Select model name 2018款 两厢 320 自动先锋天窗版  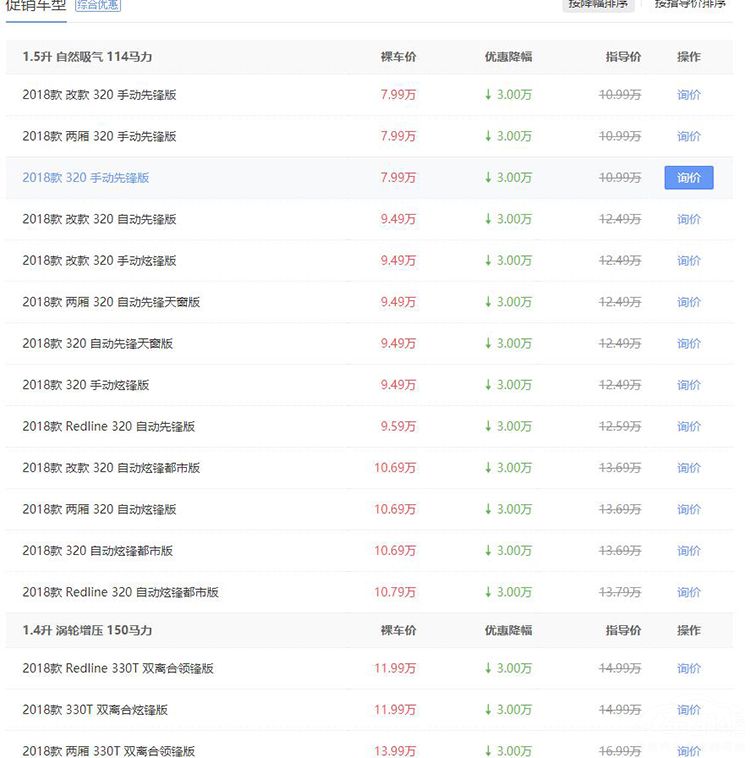[x=111, y=302]
